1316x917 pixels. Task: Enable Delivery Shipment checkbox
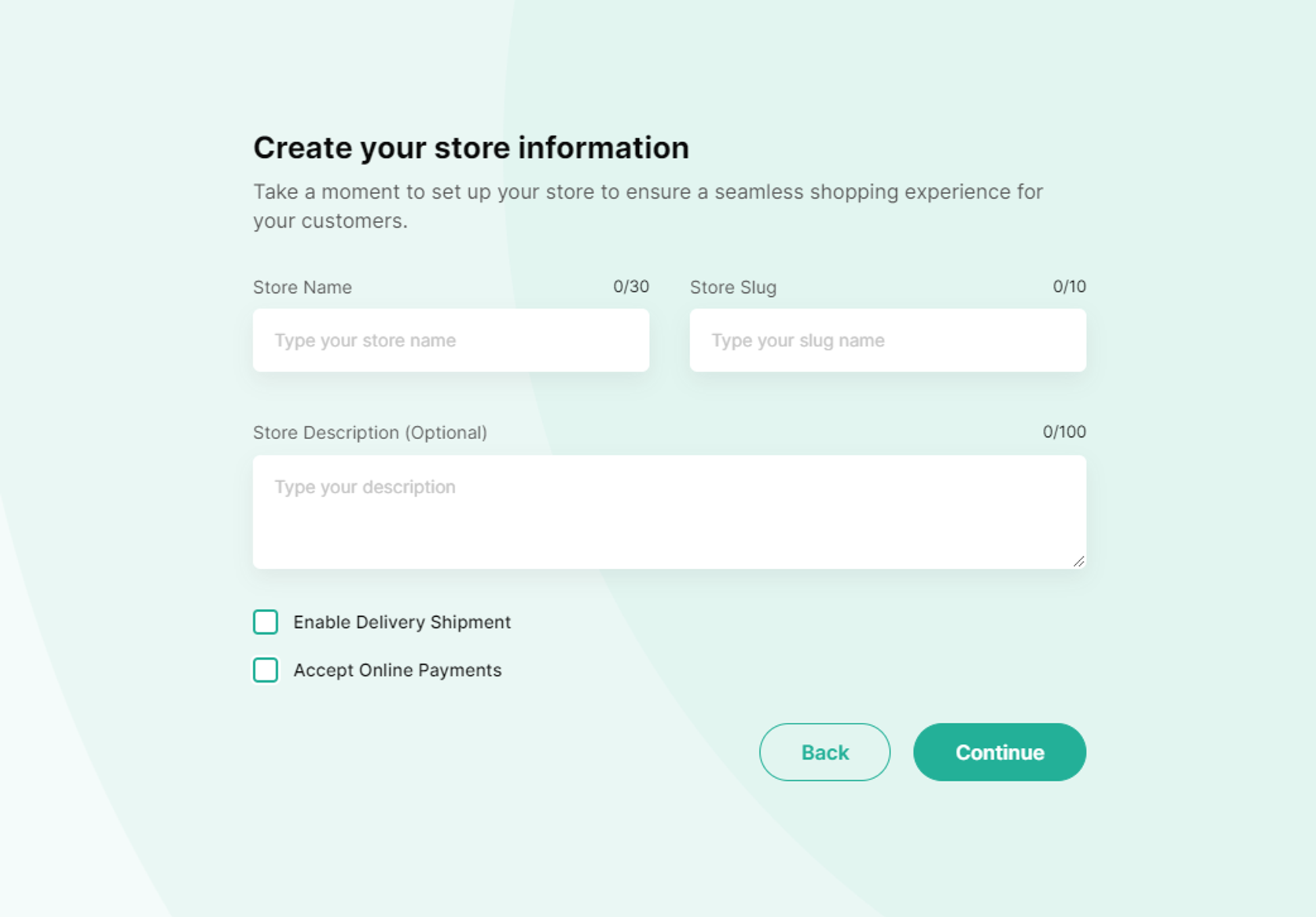click(266, 622)
